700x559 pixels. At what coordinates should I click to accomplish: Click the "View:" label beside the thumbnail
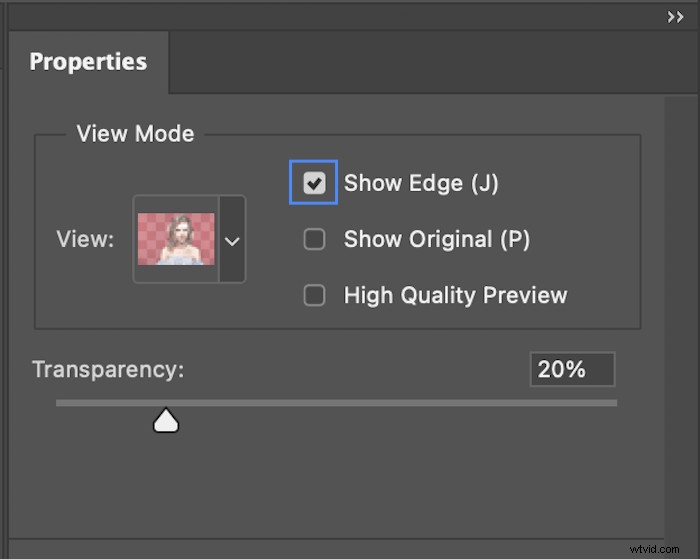[85, 240]
